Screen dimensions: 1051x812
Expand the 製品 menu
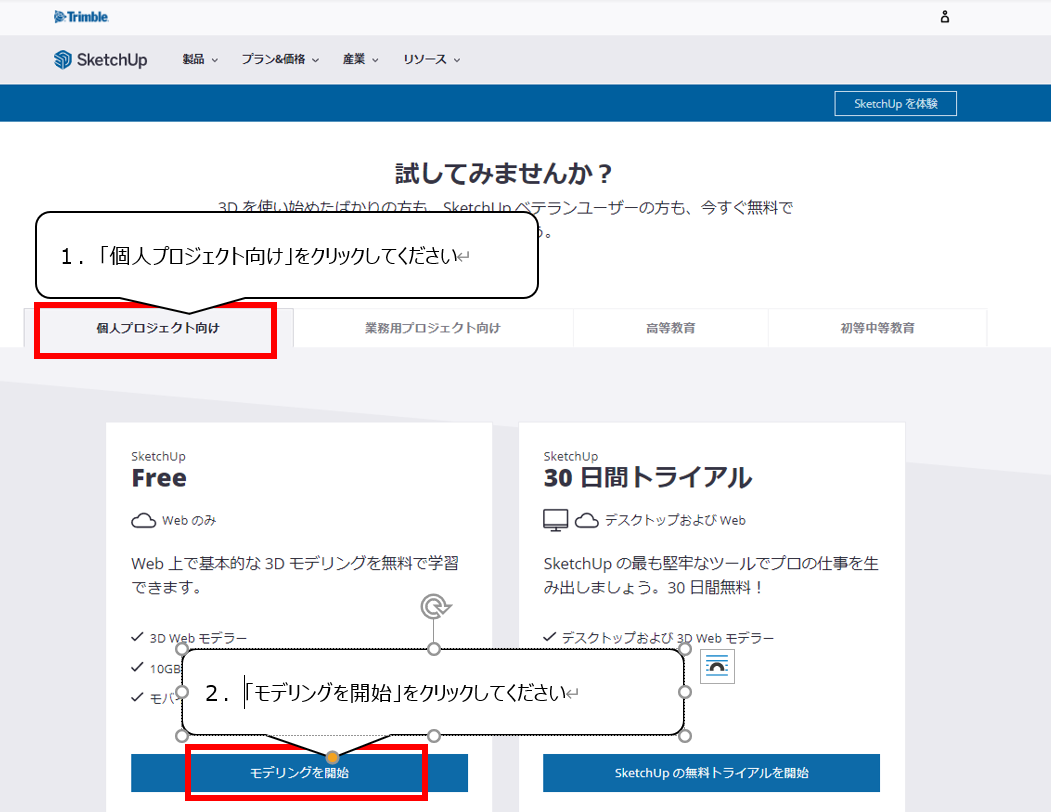(200, 60)
